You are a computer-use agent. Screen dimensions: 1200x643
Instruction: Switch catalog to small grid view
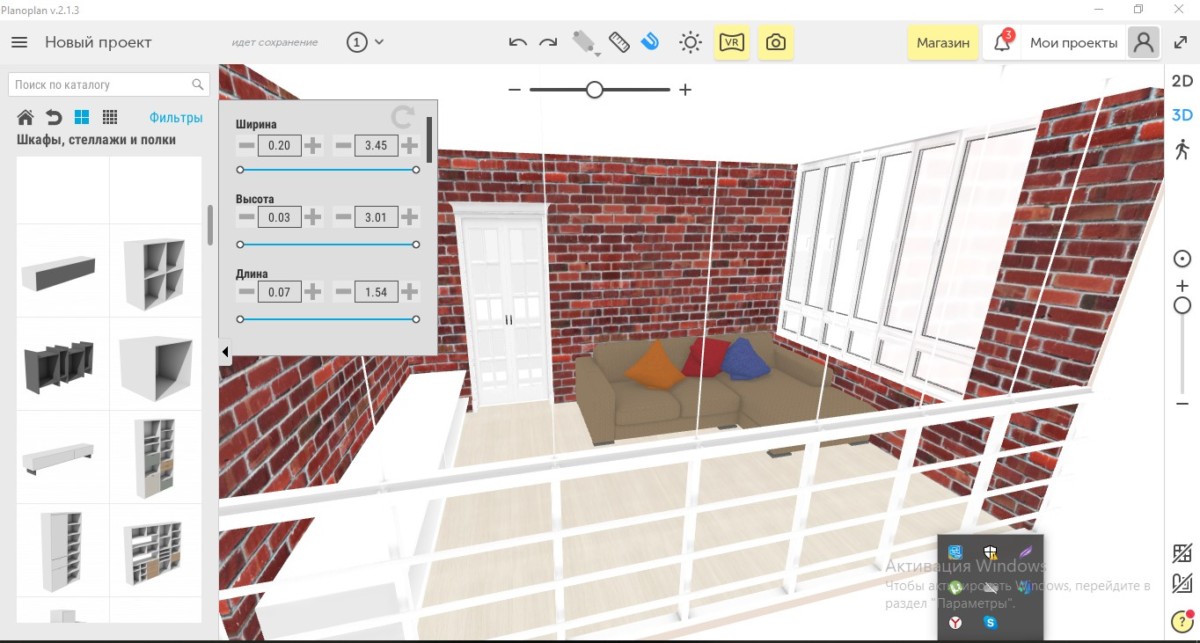pos(110,117)
